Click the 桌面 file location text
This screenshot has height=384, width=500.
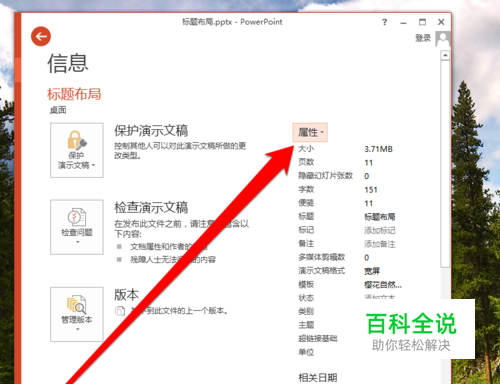[58, 110]
